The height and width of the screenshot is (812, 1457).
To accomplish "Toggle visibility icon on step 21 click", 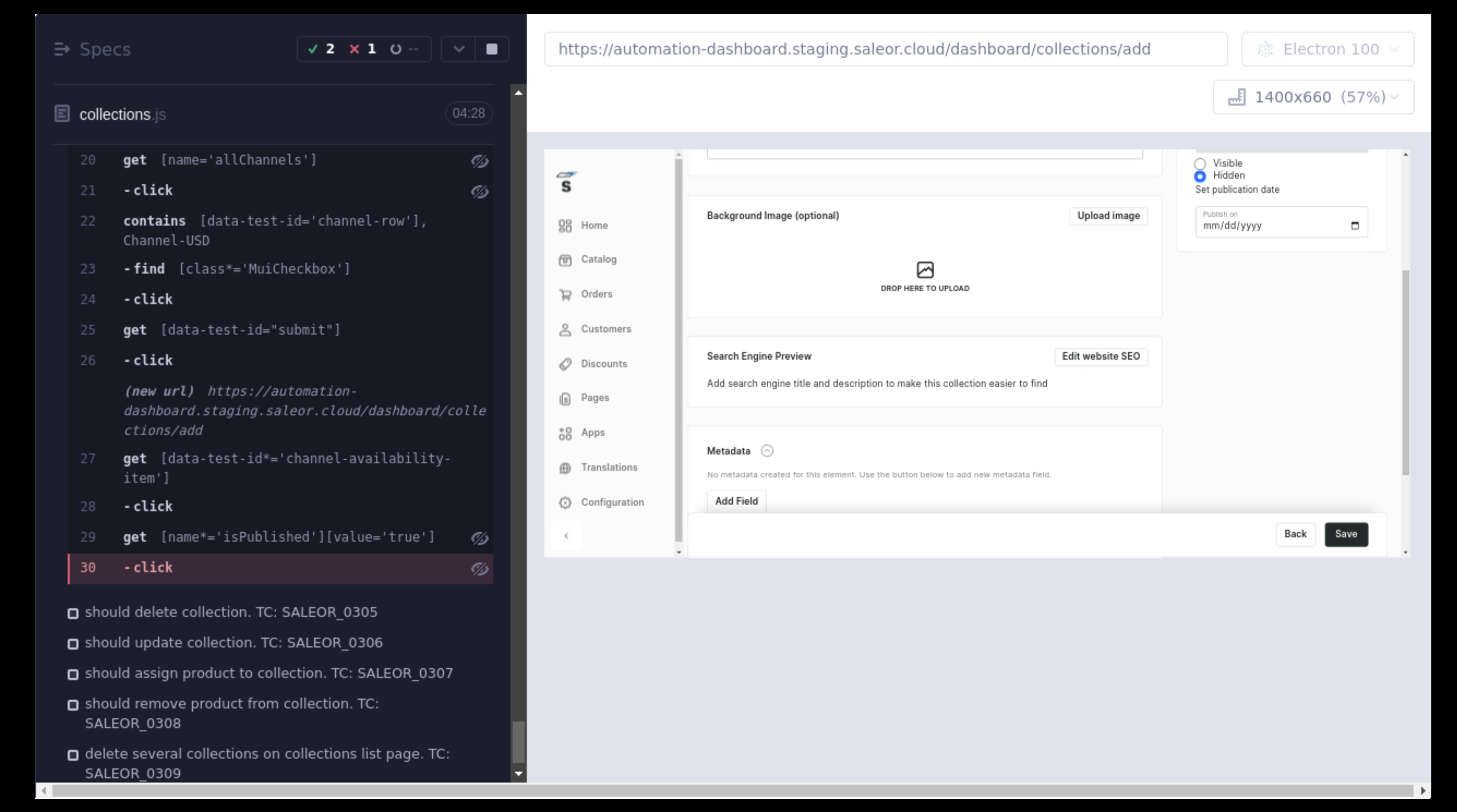I will [480, 192].
